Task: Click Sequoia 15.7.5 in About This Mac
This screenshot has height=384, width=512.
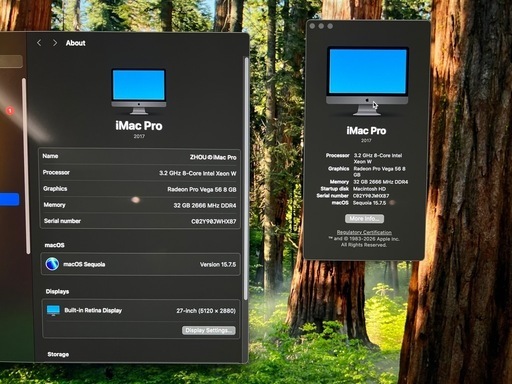Action: pyautogui.click(x=369, y=203)
